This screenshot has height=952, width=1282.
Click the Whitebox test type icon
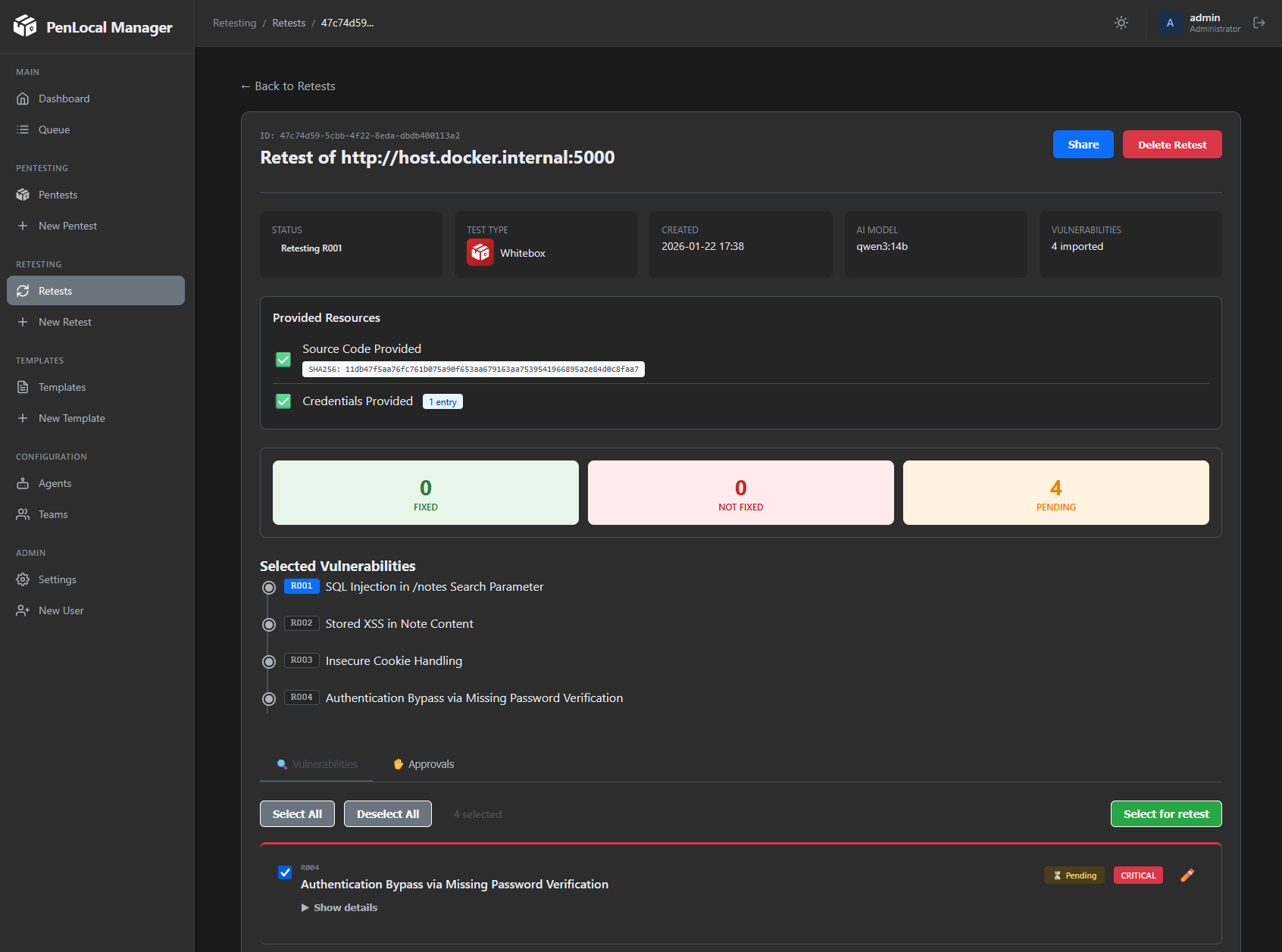pyautogui.click(x=480, y=253)
